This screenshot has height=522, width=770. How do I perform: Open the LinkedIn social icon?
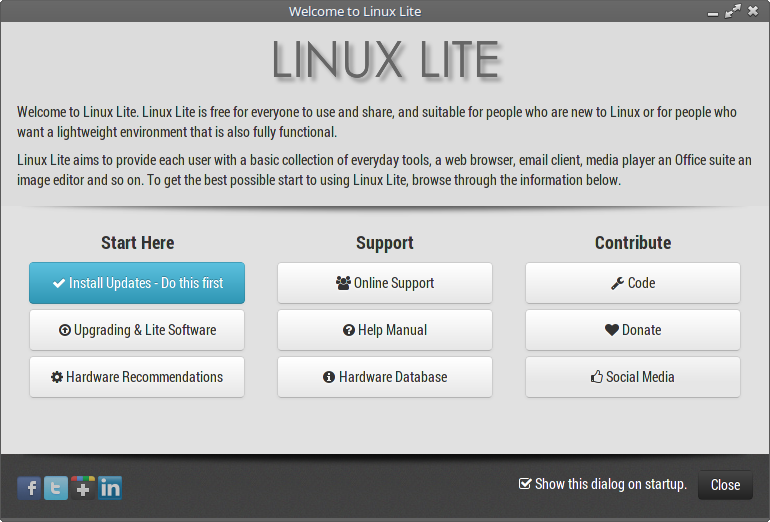point(110,488)
